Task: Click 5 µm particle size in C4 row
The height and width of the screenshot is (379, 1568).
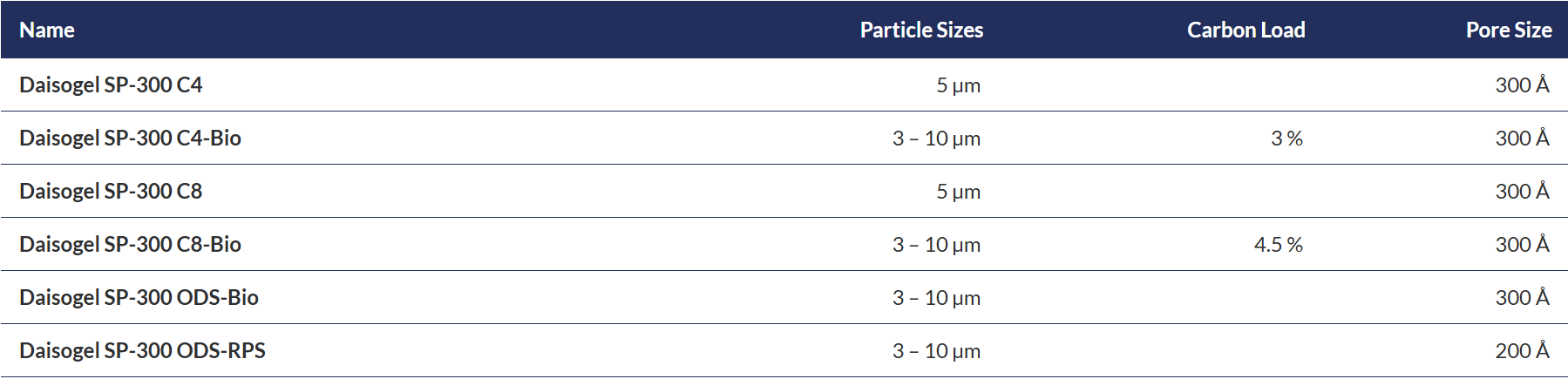Action: [x=958, y=85]
